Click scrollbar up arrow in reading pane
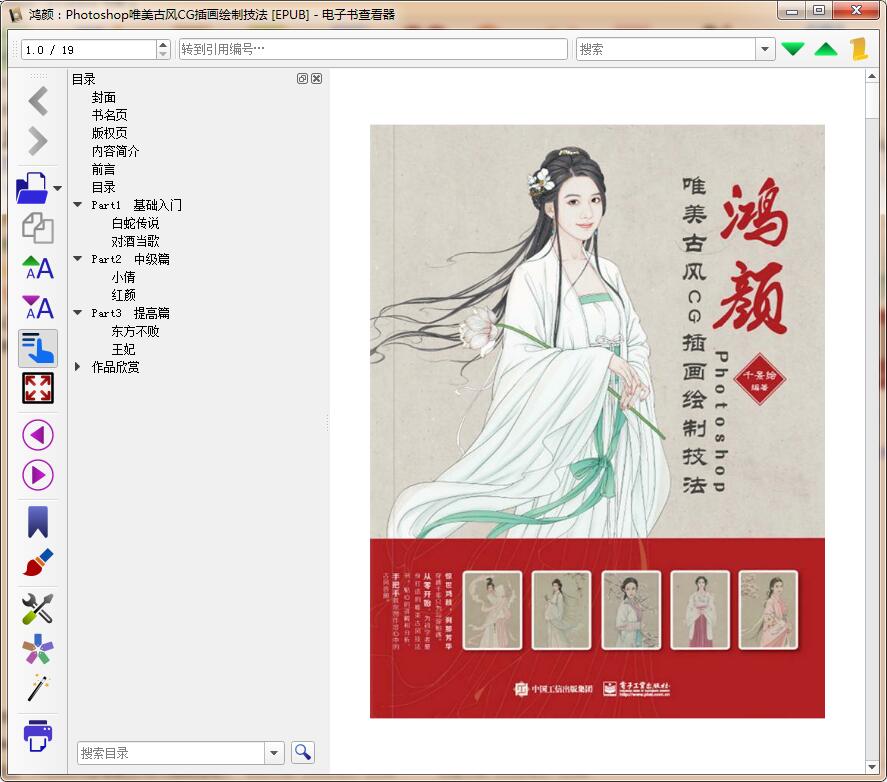This screenshot has width=887, height=782. tap(871, 76)
